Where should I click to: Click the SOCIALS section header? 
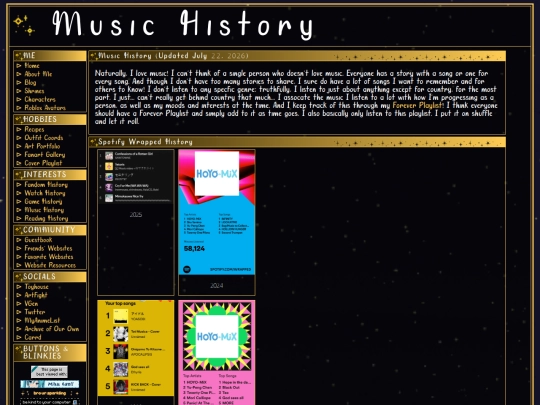tap(50, 277)
